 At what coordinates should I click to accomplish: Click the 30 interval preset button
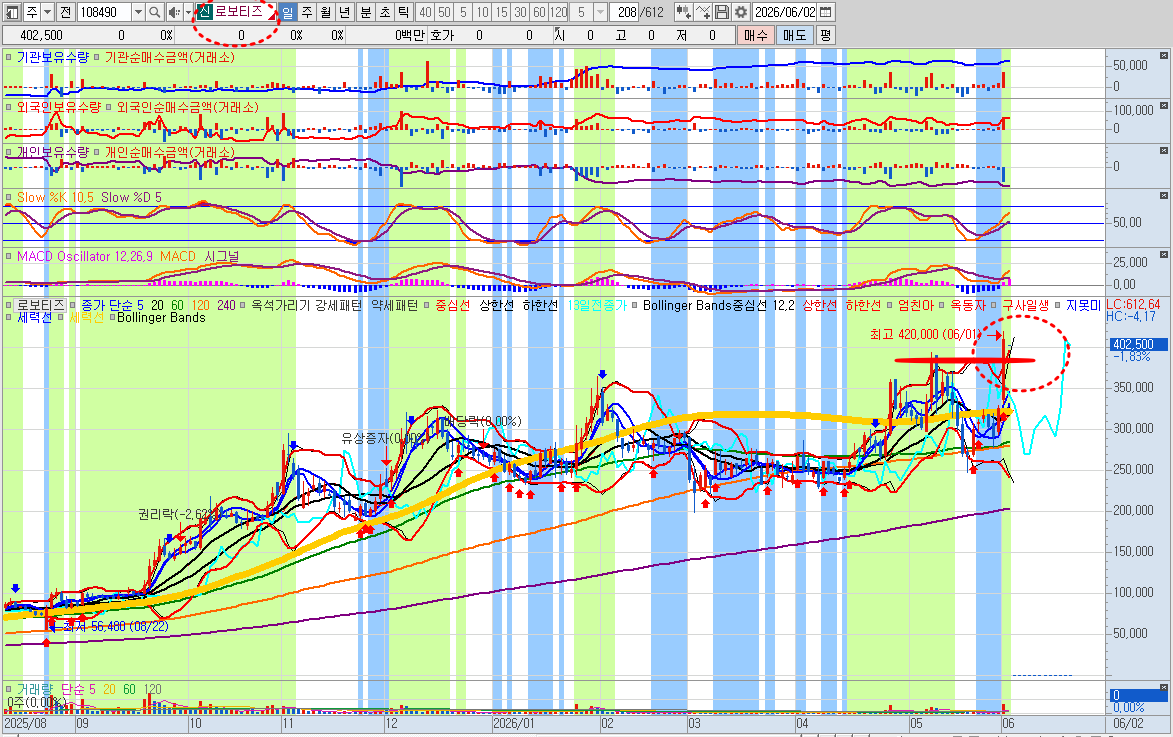tap(520, 12)
